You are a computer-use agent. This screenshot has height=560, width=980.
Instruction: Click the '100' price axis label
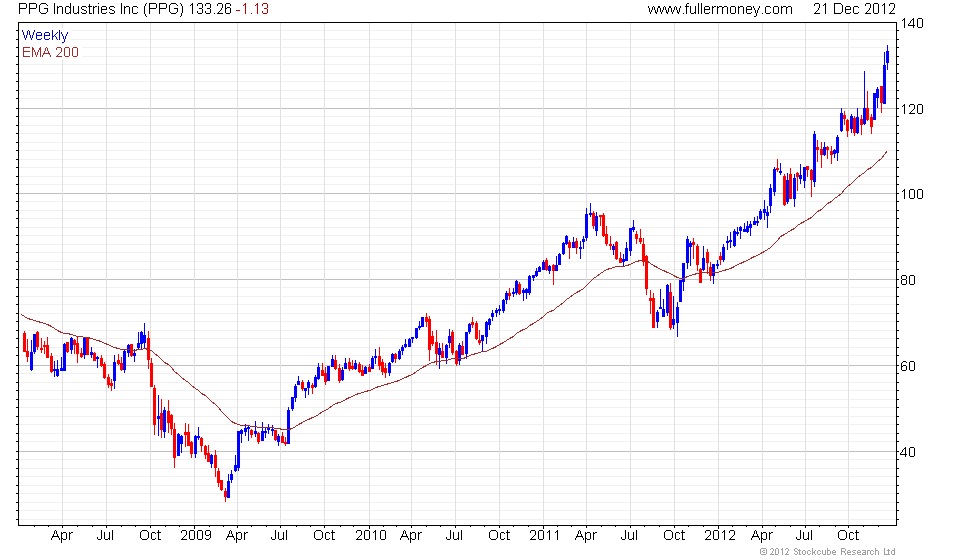[912, 194]
